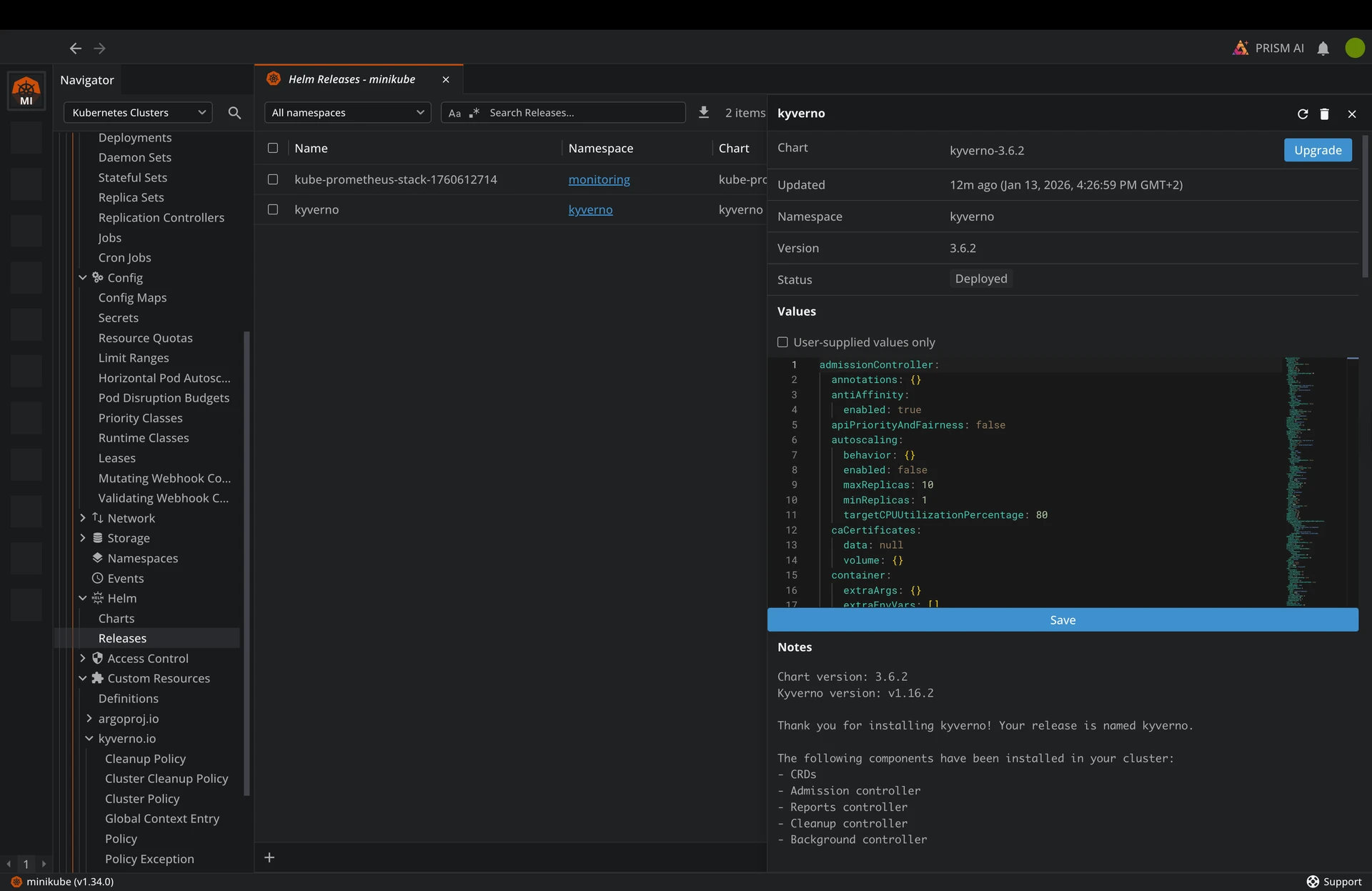Click the download icon beside search box
This screenshot has height=891, width=1372.
tap(704, 112)
